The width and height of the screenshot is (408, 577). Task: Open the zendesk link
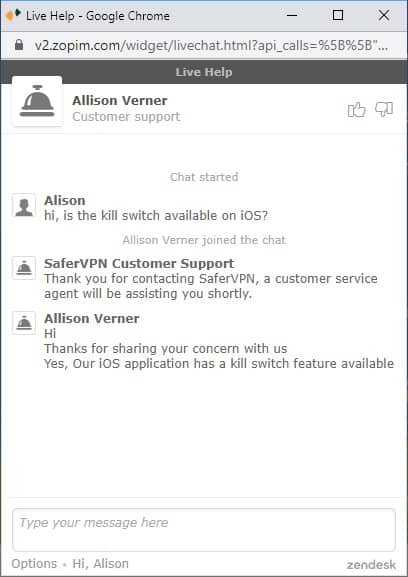click(371, 564)
